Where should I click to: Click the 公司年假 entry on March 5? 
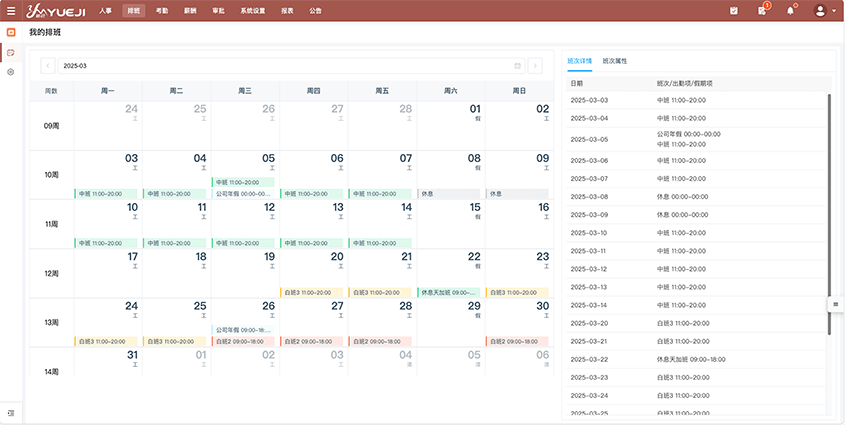[x=243, y=194]
